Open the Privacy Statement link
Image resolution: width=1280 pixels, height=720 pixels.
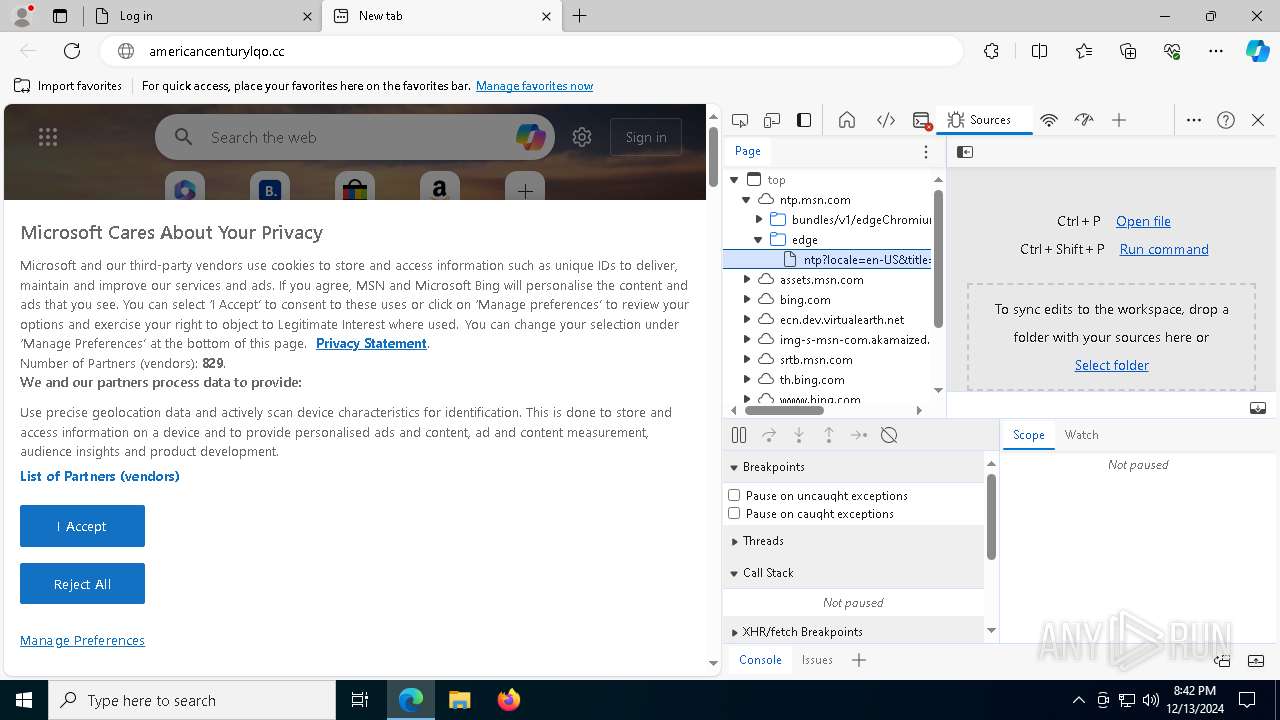coord(371,343)
